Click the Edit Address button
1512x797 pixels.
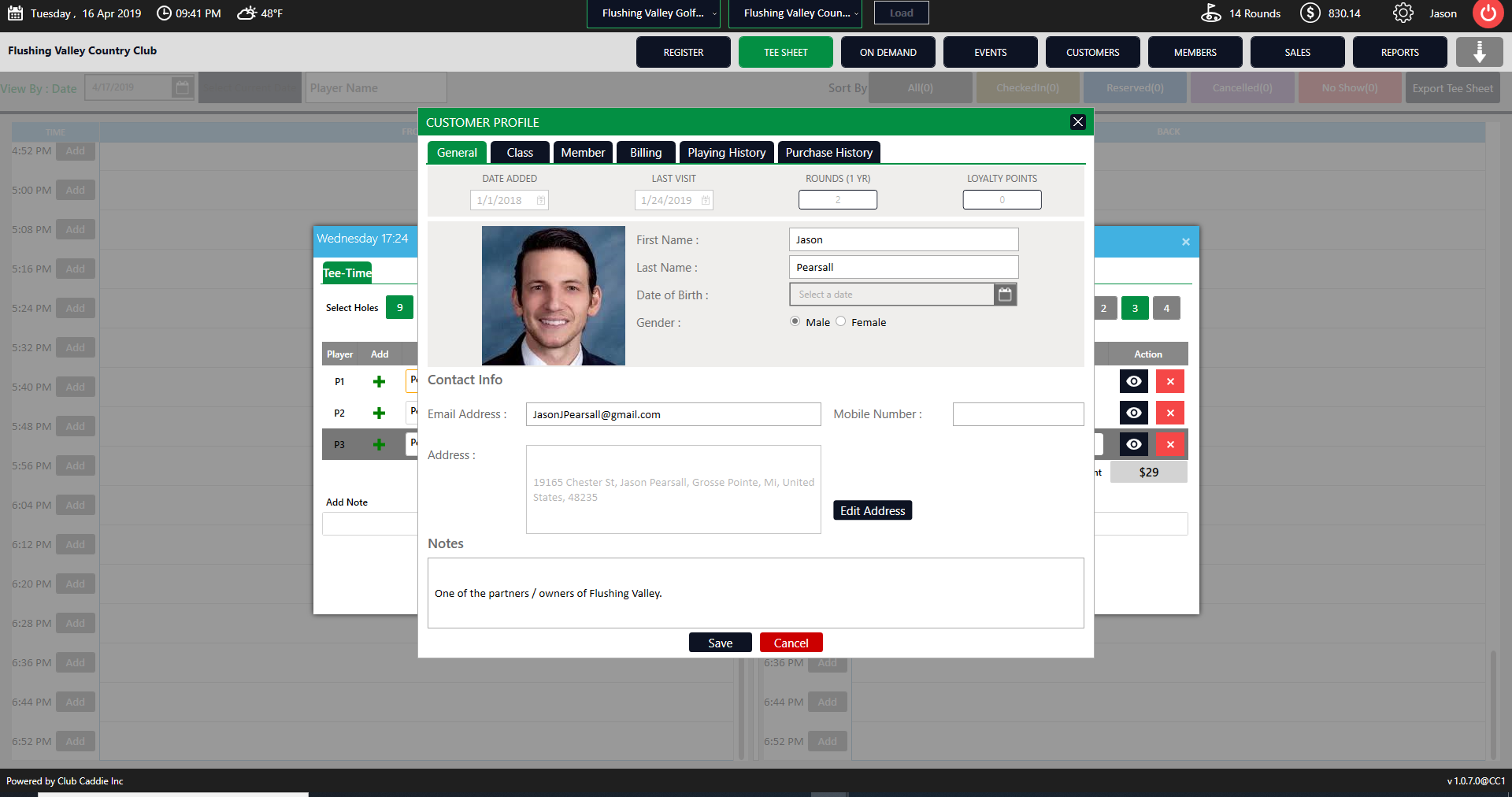872,511
